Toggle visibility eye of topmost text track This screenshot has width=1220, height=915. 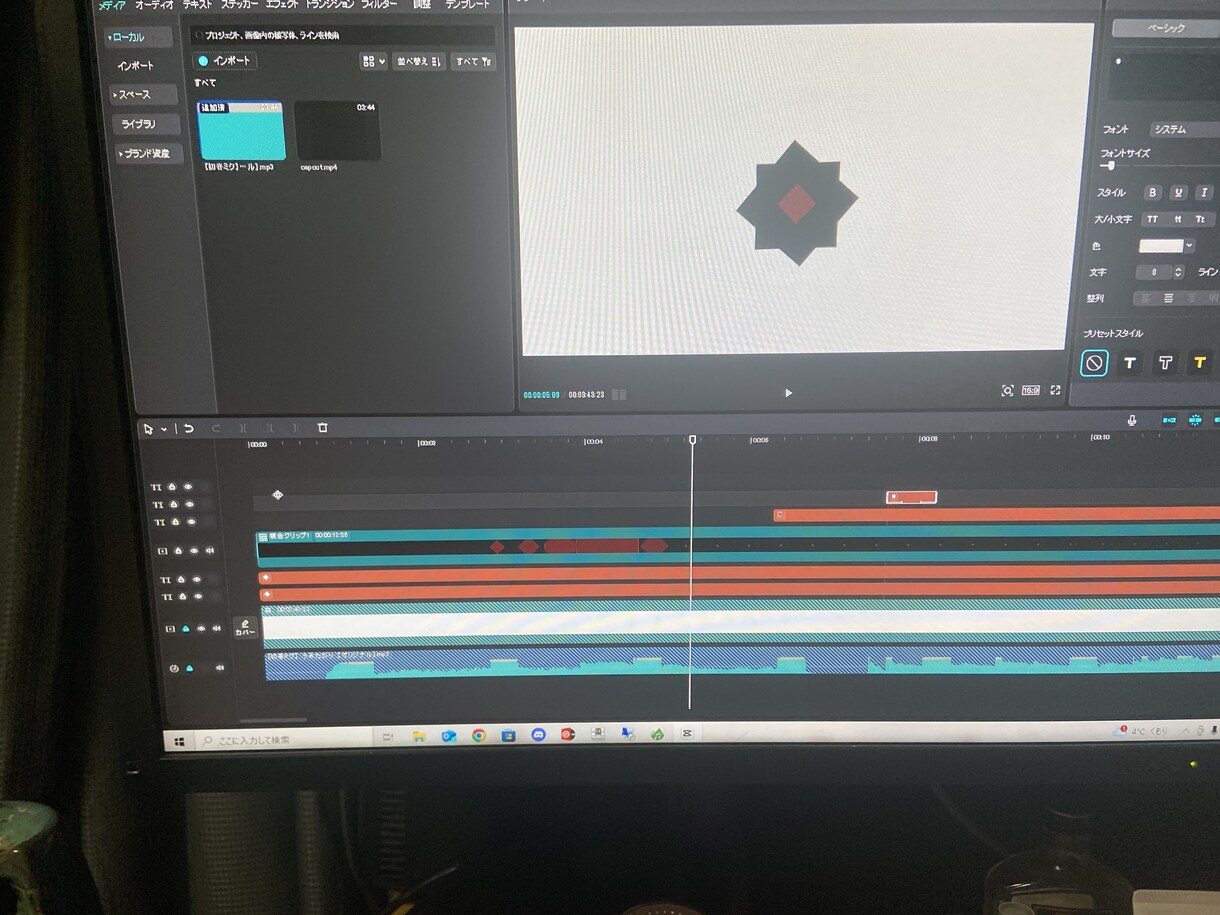pos(187,486)
